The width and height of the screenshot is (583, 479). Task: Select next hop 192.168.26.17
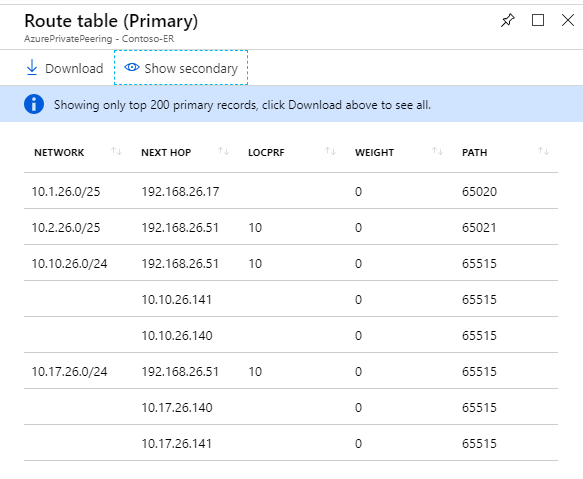[180, 192]
